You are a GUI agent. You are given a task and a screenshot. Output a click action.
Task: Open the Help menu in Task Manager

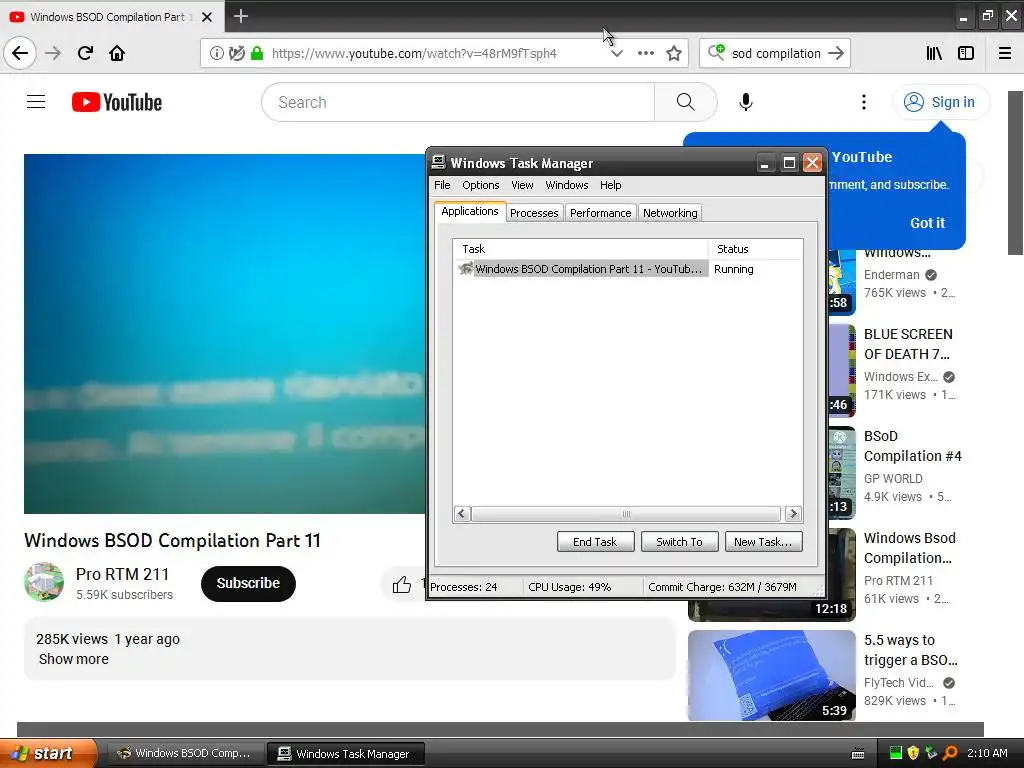click(611, 185)
